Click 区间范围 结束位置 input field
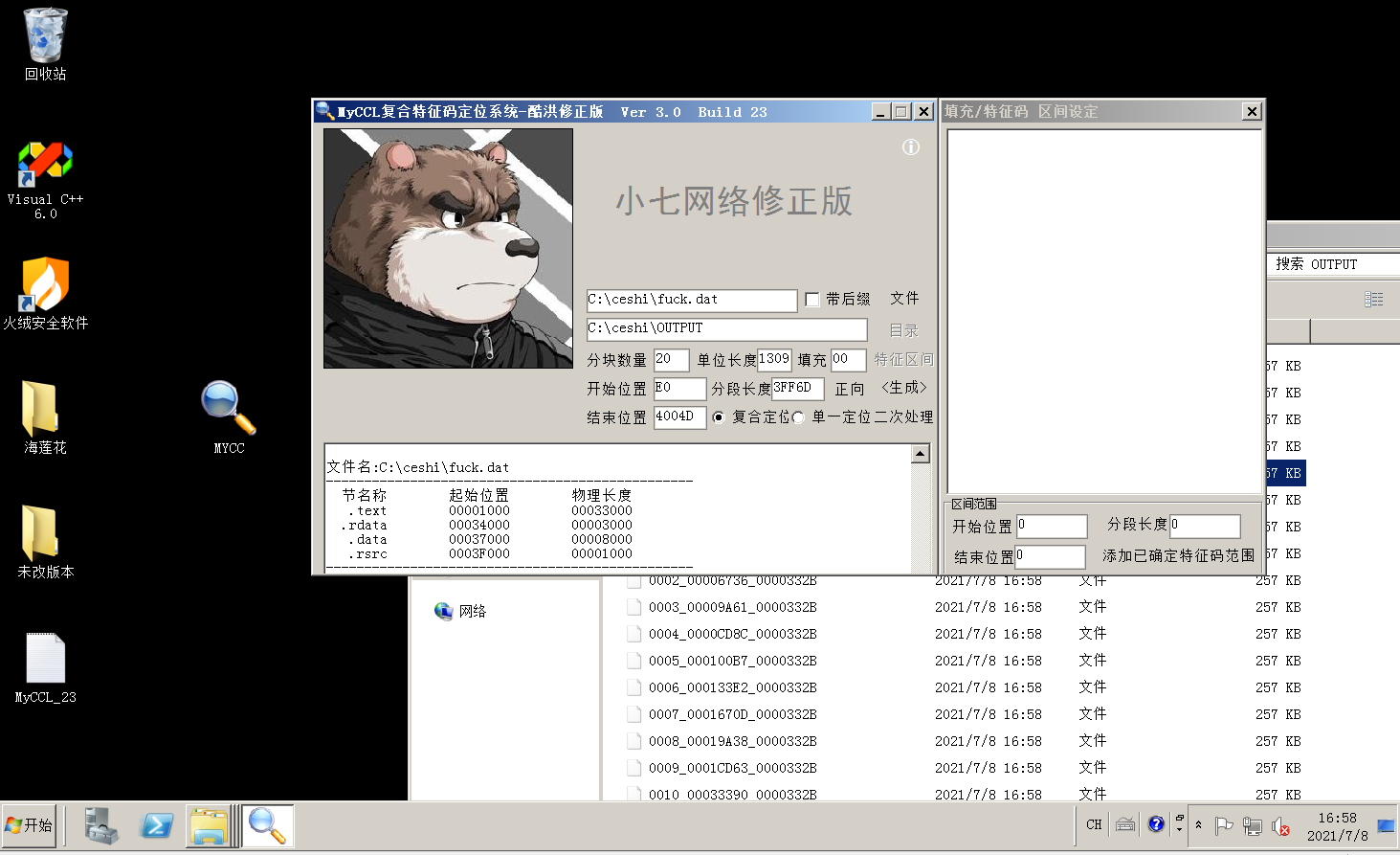Viewport: 1400px width, 855px height. pyautogui.click(x=1050, y=556)
